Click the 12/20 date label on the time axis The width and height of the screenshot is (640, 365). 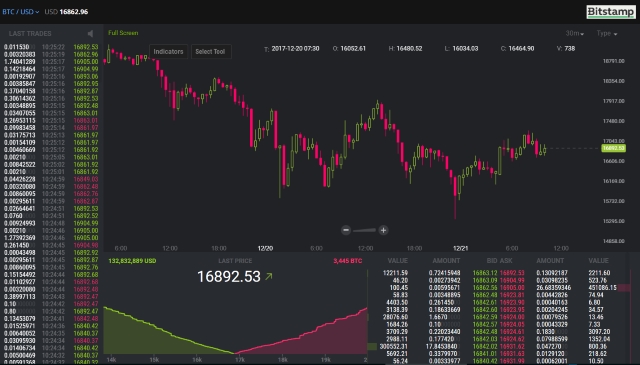pos(265,248)
